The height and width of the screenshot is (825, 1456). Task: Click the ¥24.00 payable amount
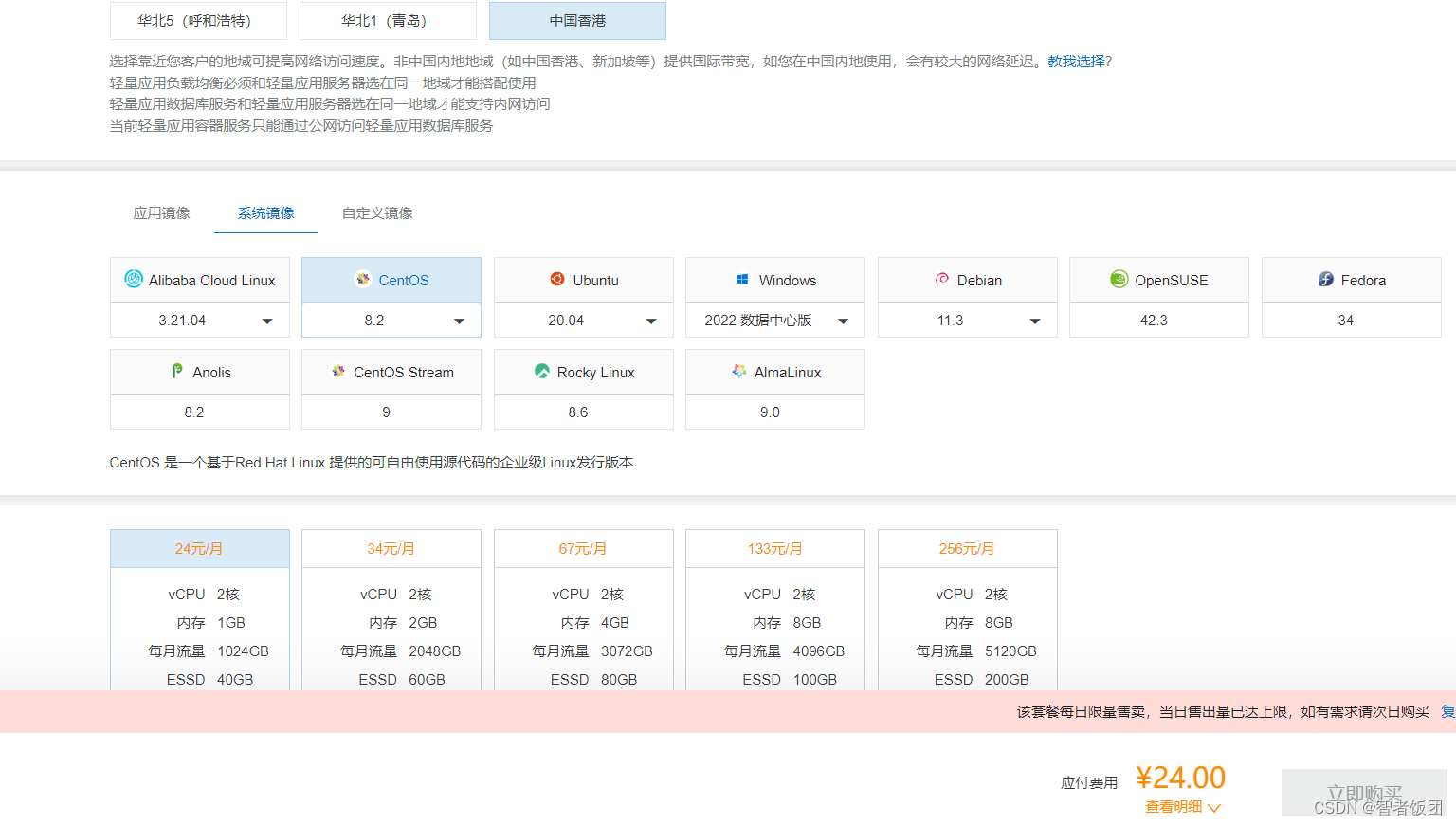[x=1181, y=778]
